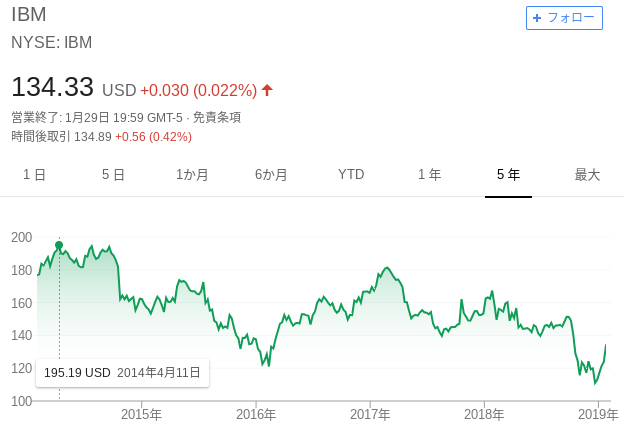This screenshot has width=624, height=428.
Task: Click the red up arrow price indicator
Action: tap(267, 90)
